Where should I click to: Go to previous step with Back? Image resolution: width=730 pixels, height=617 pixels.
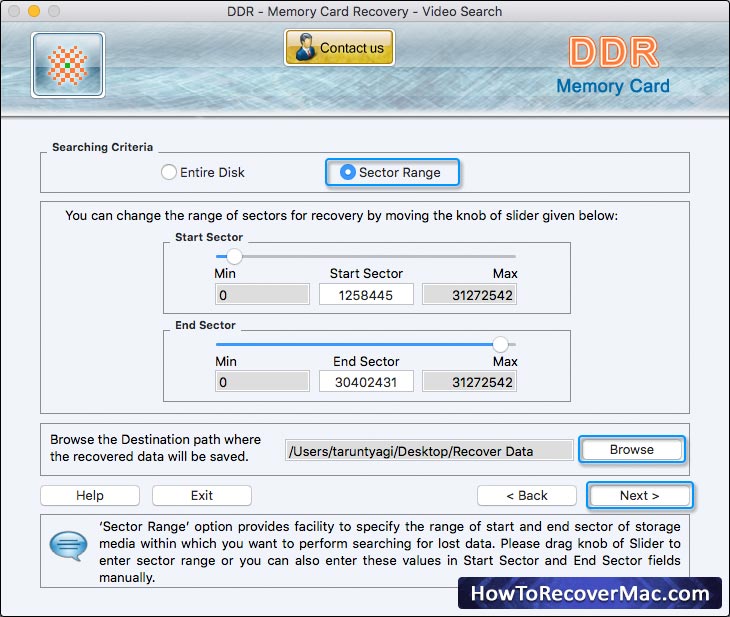point(526,496)
